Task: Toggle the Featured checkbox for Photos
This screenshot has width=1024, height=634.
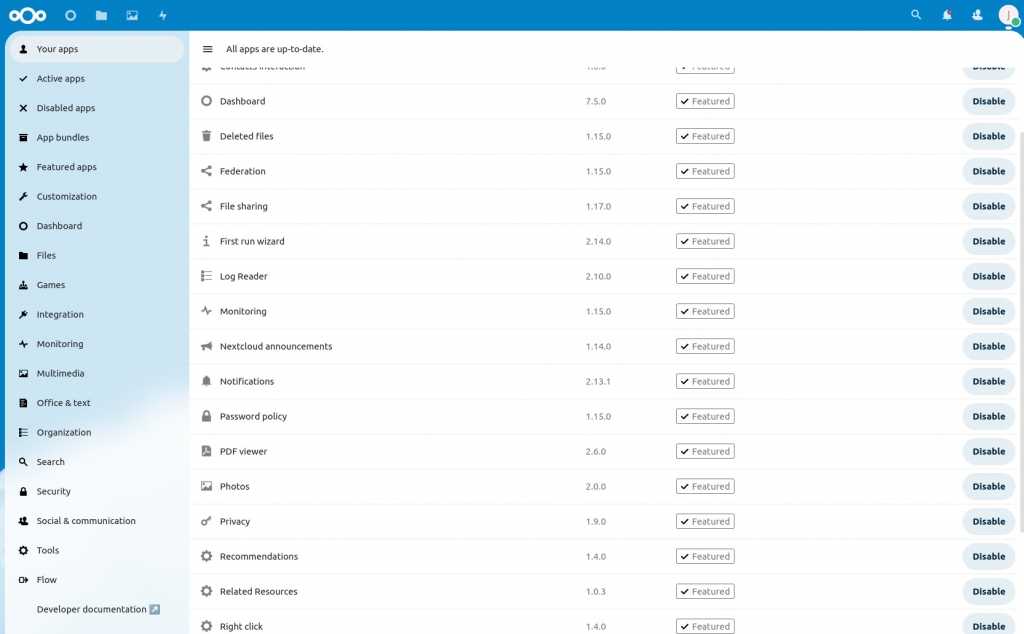Action: click(x=705, y=486)
